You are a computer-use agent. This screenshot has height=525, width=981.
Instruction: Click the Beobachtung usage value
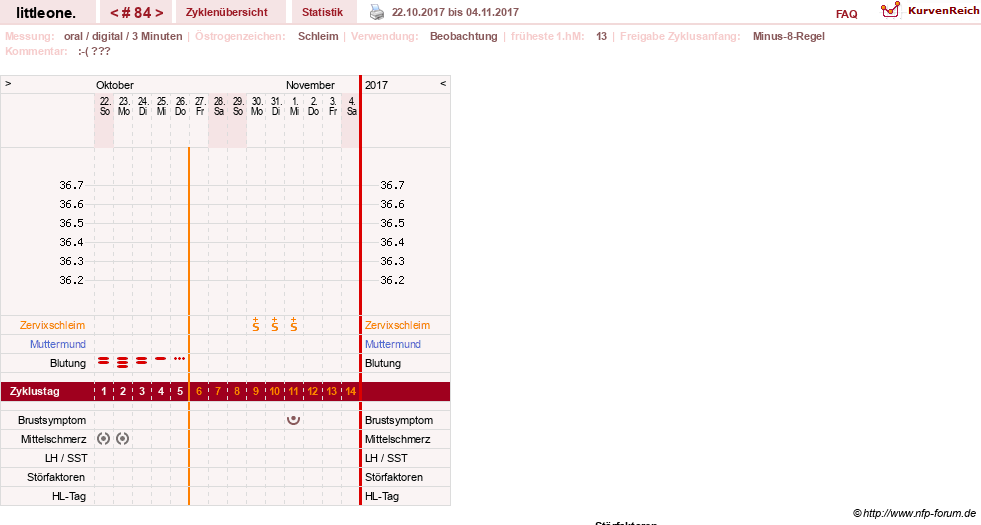464,36
